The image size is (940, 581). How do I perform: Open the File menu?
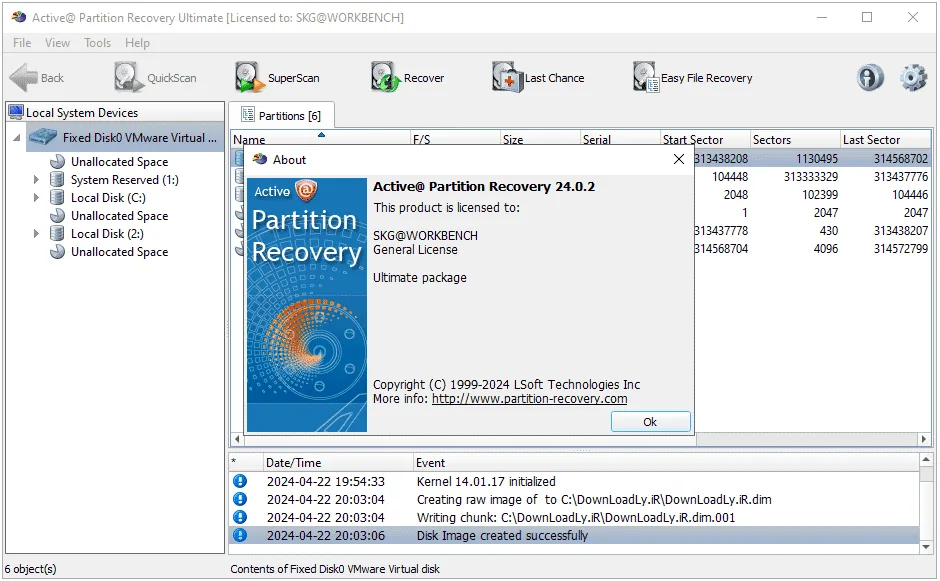click(x=22, y=43)
